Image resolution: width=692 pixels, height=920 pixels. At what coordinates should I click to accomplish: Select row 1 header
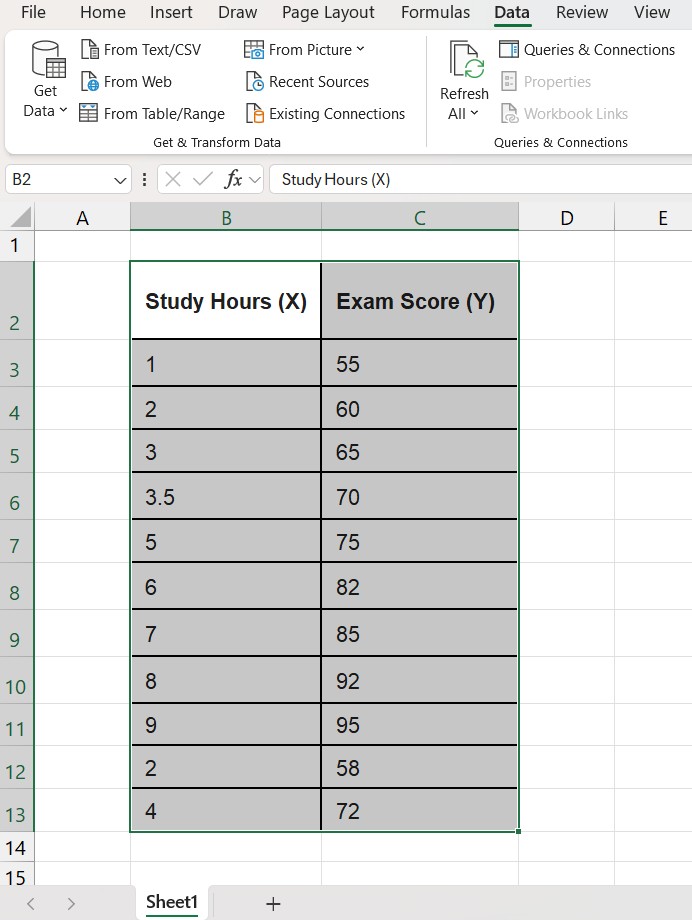[16, 245]
